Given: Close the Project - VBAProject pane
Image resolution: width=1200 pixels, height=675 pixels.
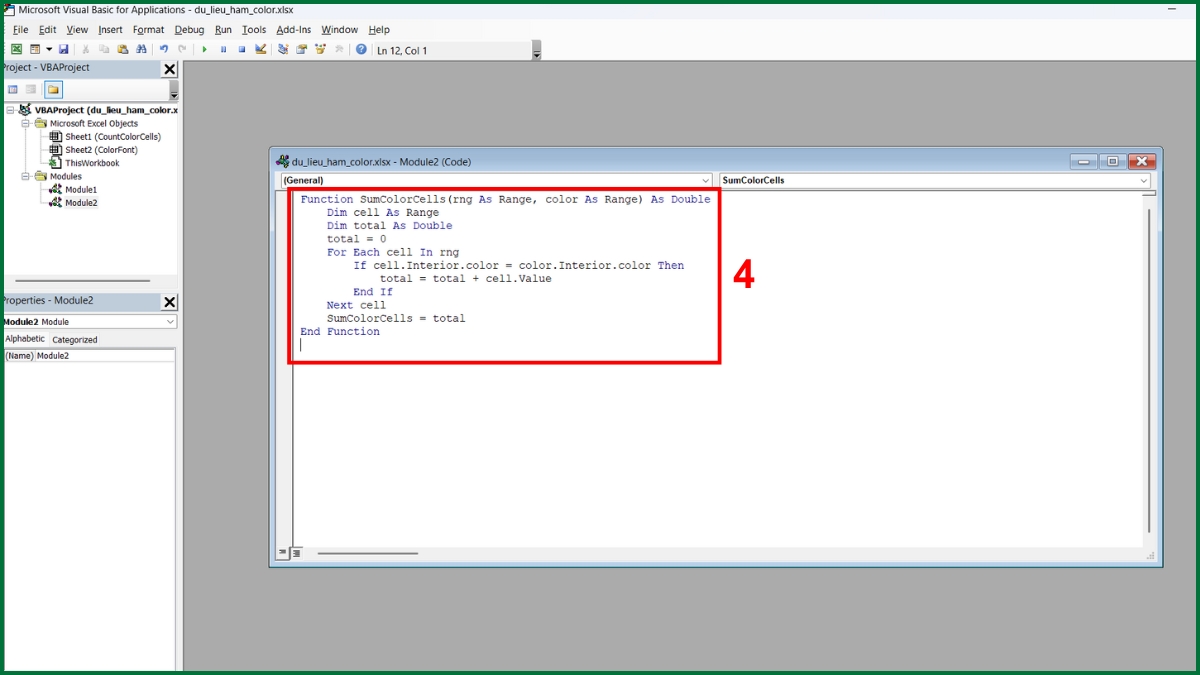Looking at the screenshot, I should click(x=169, y=69).
